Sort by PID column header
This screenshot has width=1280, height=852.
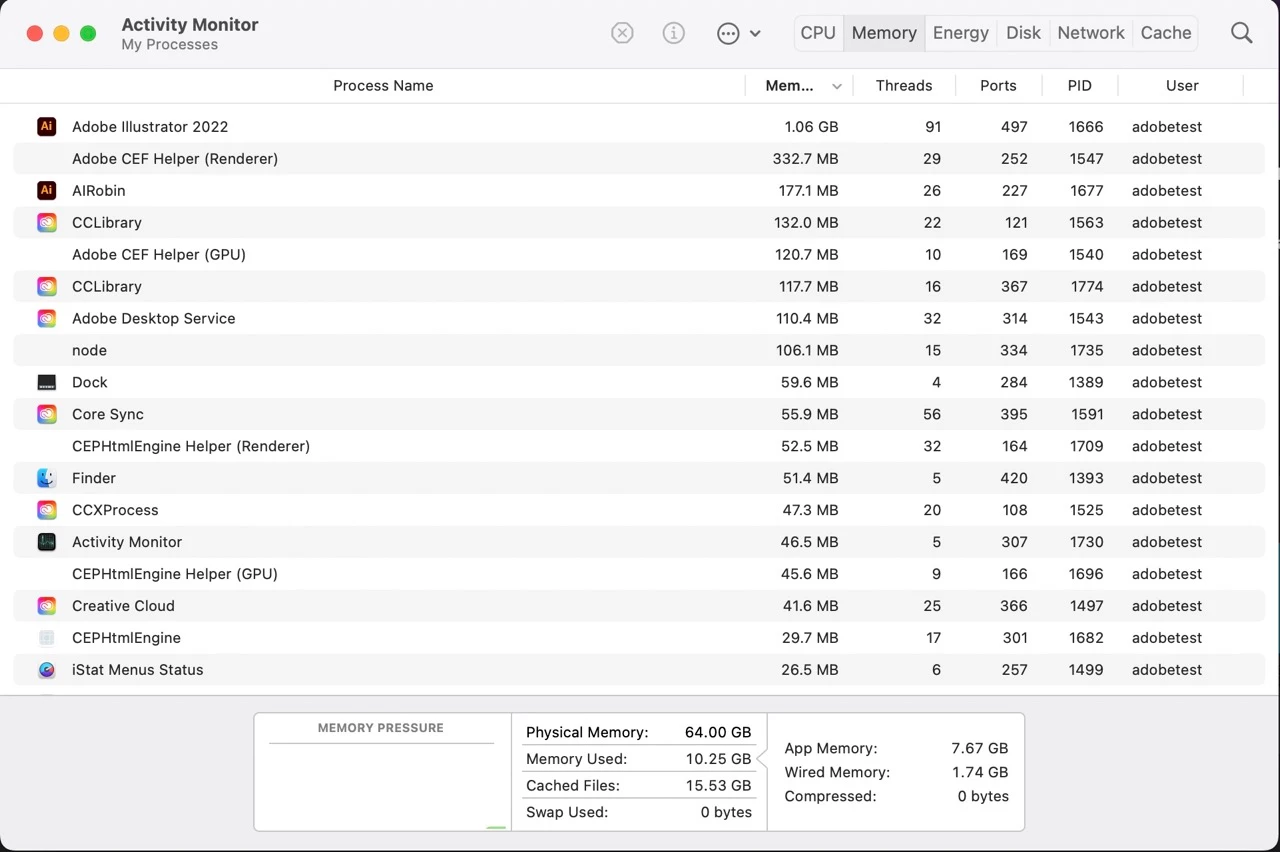coord(1080,86)
